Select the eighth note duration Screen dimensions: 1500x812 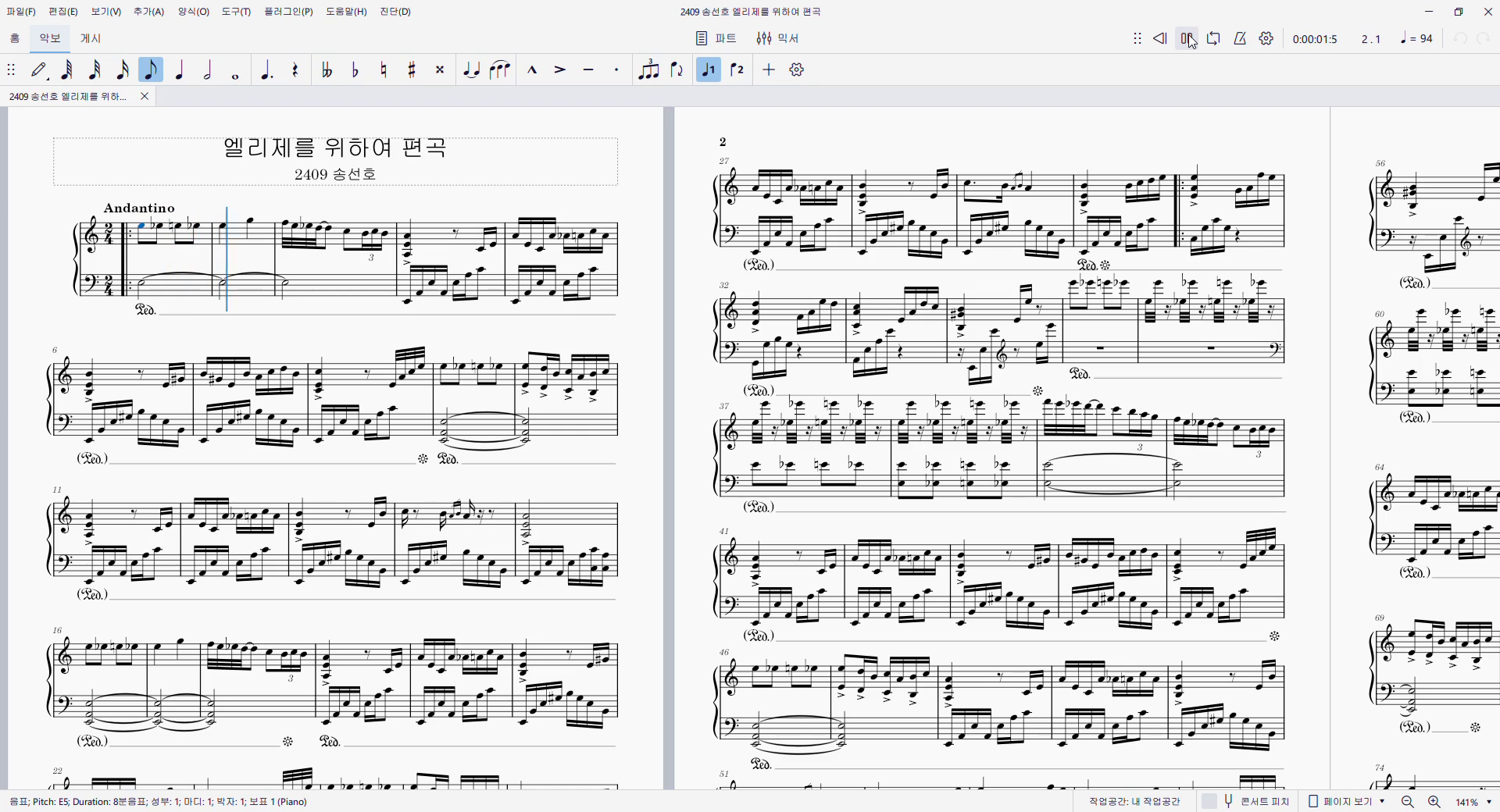tap(151, 69)
